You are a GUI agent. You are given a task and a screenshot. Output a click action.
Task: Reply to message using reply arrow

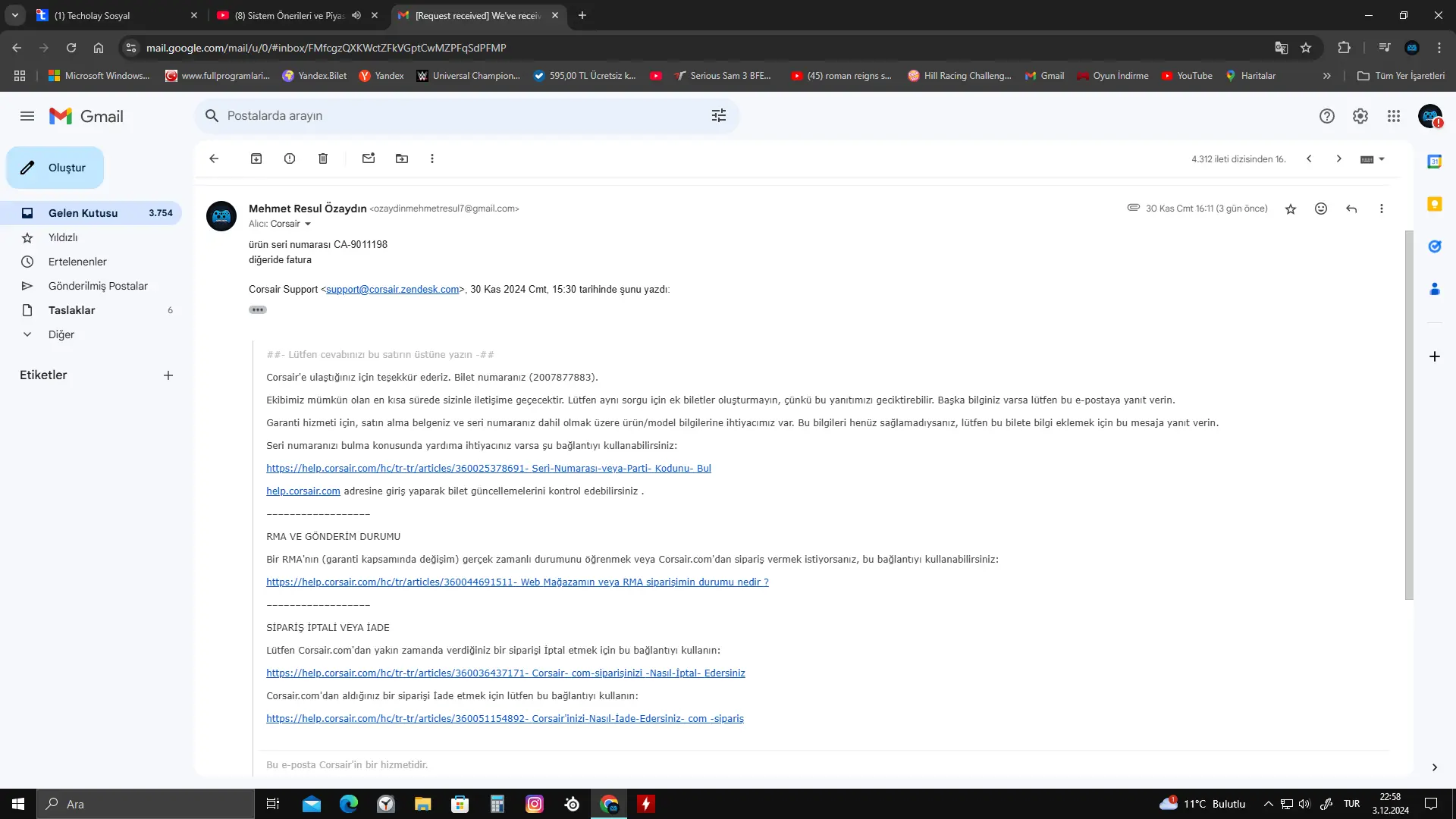click(1351, 209)
